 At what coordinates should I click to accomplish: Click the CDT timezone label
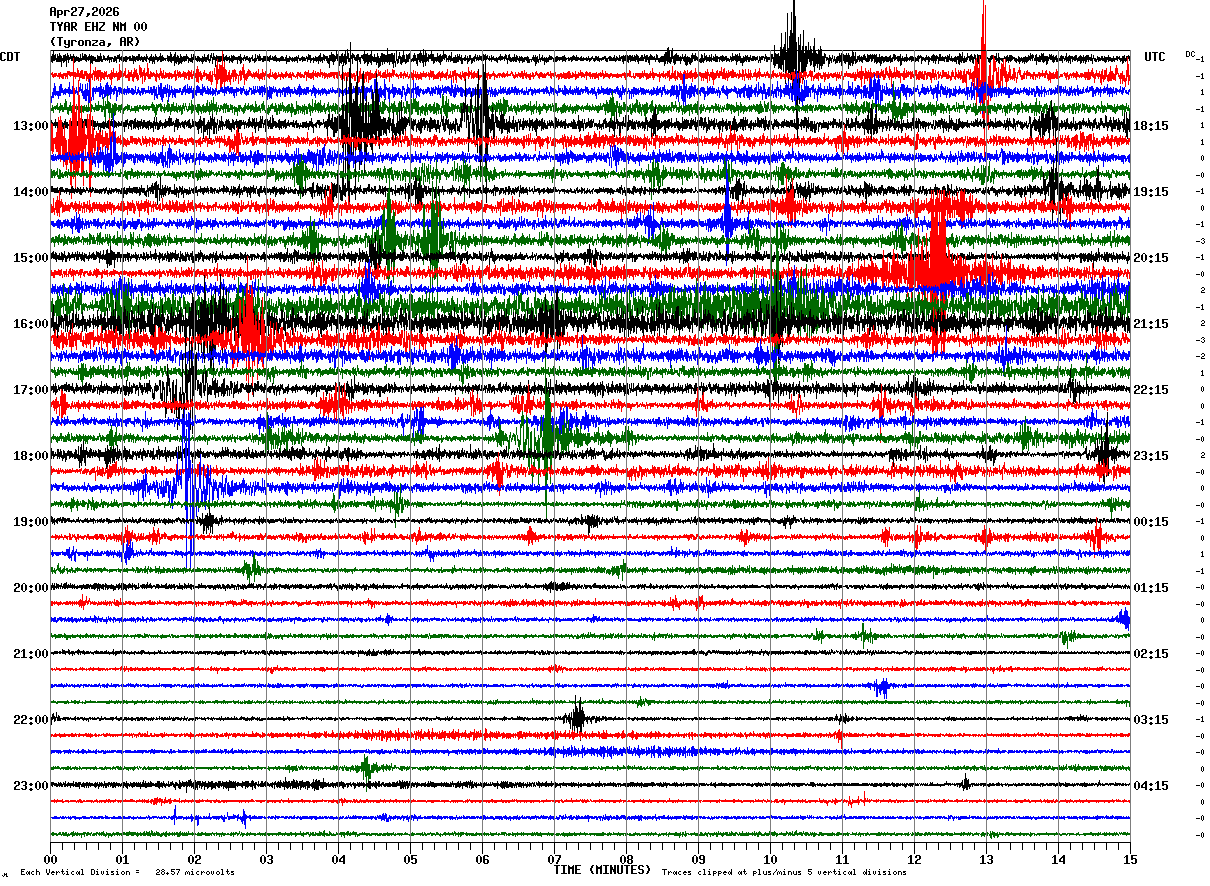(10, 57)
